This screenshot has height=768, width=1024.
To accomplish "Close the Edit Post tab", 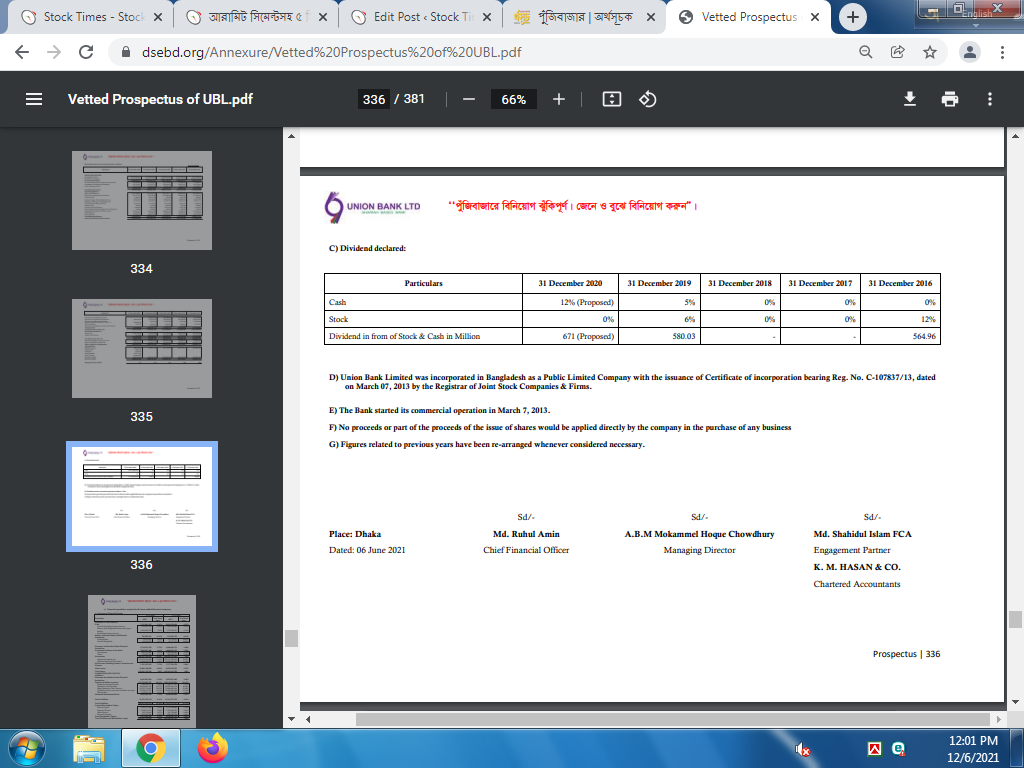I will click(x=487, y=18).
